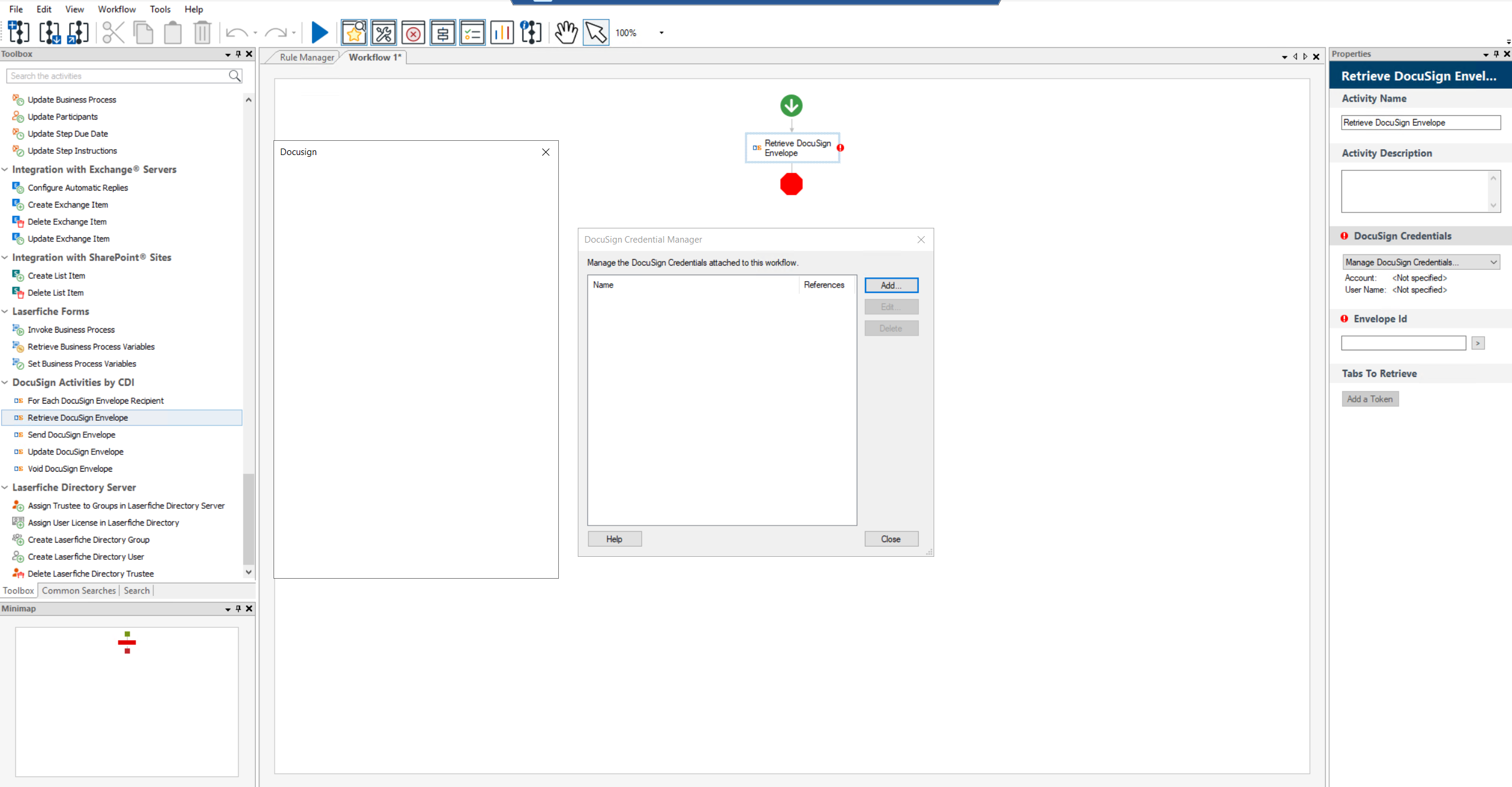Screen dimensions: 1512x787
Task: Open the Edit menu
Action: pyautogui.click(x=44, y=9)
